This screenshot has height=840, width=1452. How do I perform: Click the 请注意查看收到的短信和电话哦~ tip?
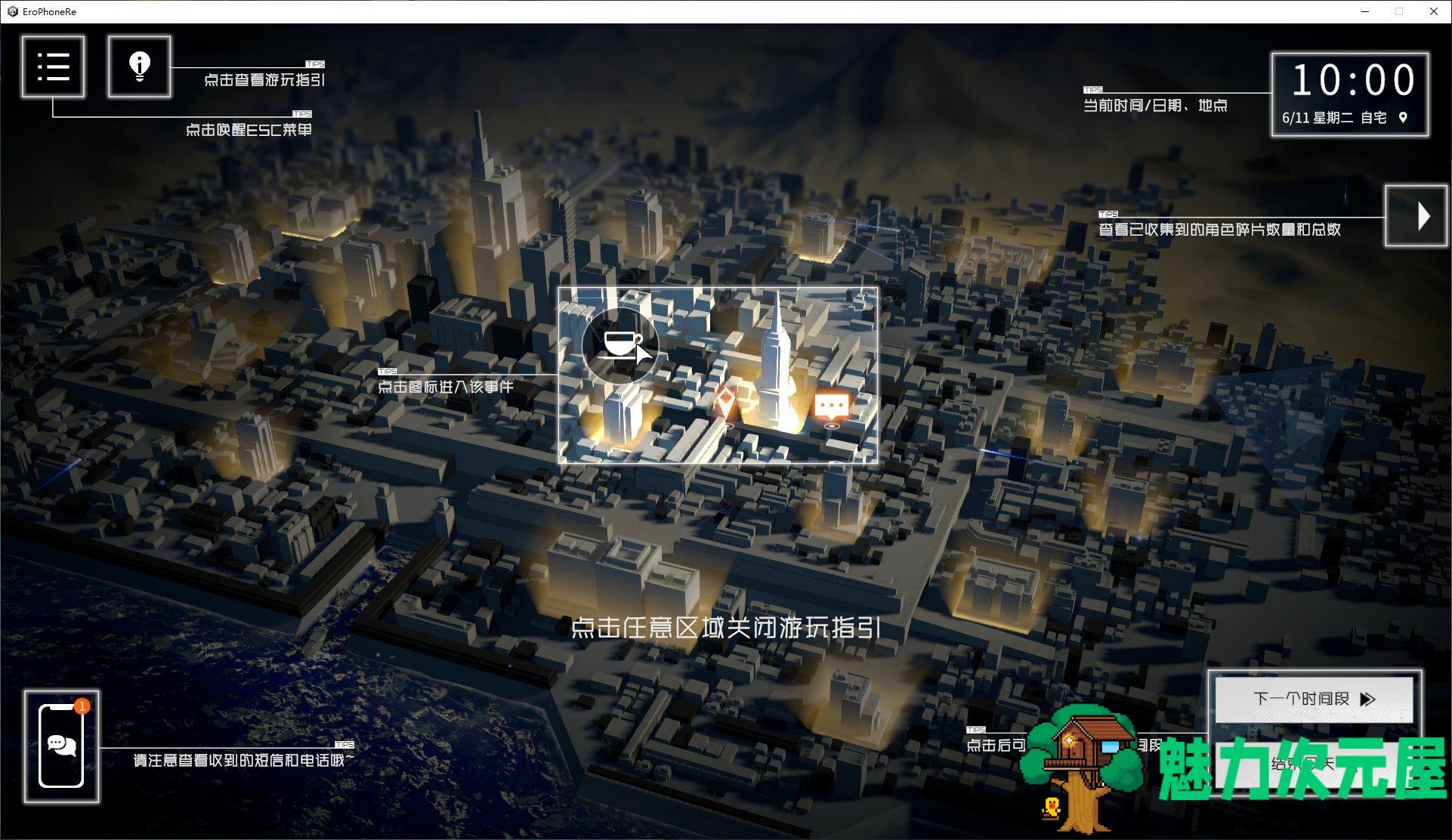243,760
